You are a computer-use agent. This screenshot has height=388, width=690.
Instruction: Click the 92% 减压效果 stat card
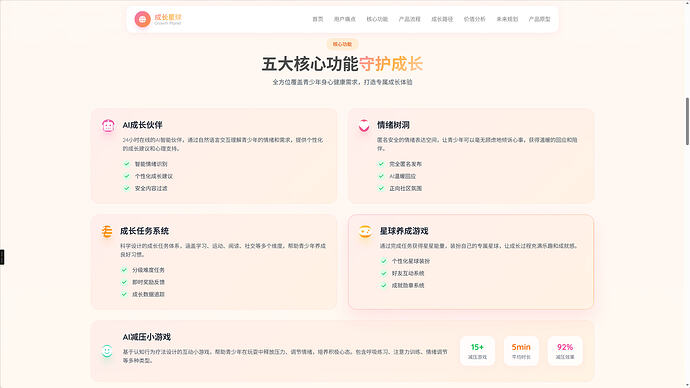tap(565, 351)
